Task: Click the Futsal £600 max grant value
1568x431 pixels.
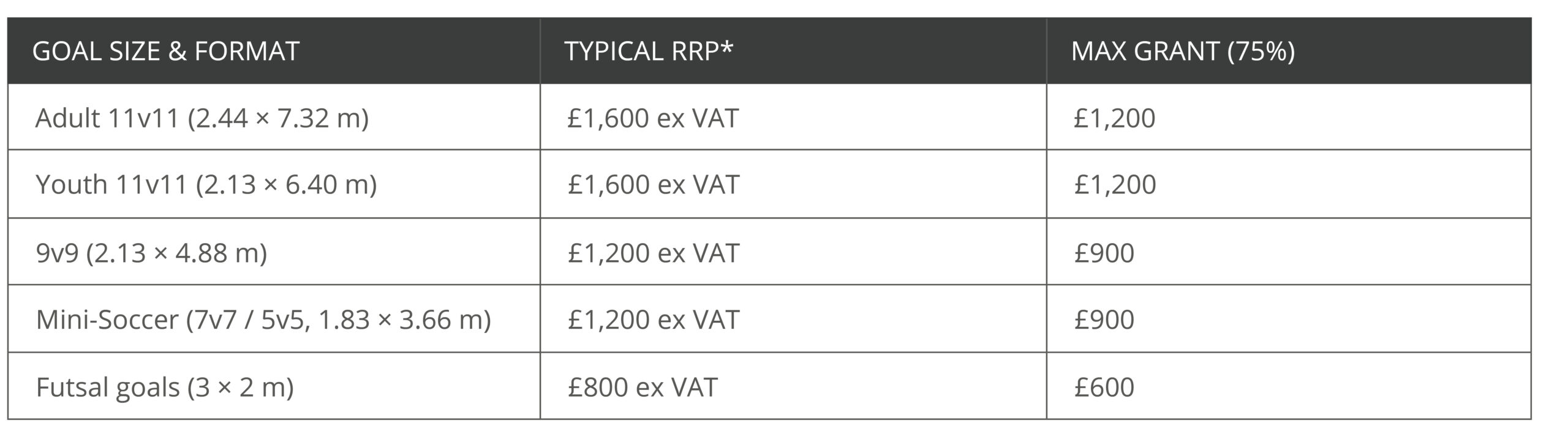Action: [1104, 387]
